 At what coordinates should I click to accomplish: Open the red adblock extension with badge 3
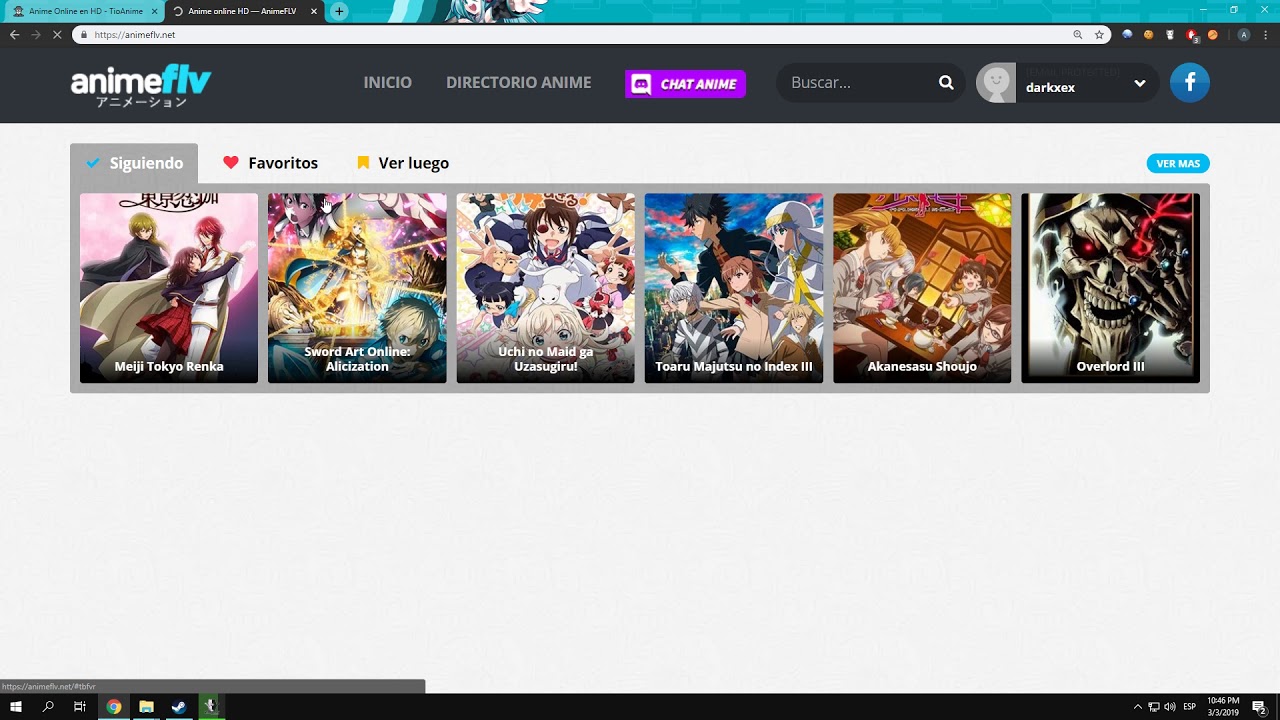(1192, 35)
